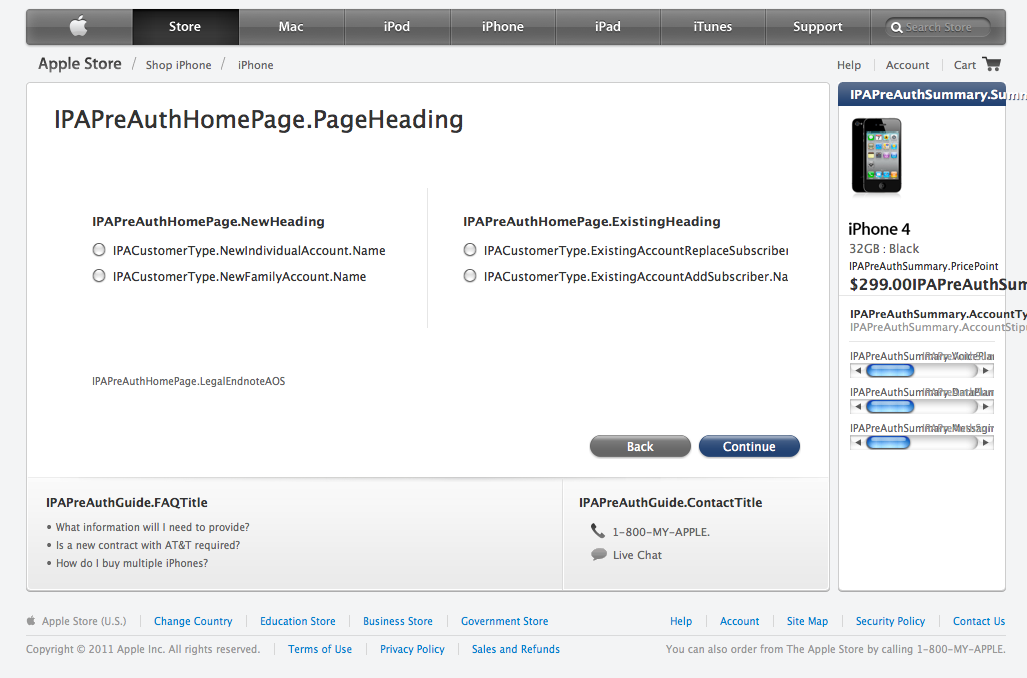The image size is (1027, 678).
Task: Click the DataPlan slider thumb
Action: pyautogui.click(x=889, y=407)
